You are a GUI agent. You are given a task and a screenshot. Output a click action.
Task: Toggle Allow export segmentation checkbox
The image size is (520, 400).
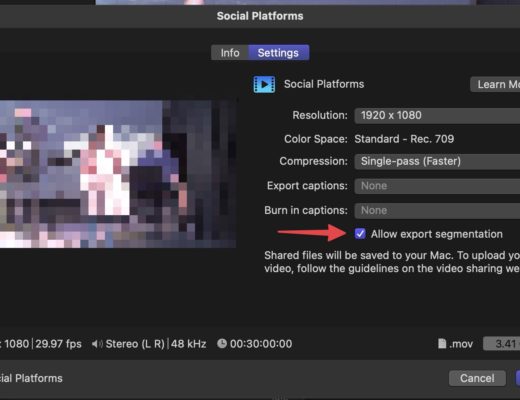click(x=360, y=234)
